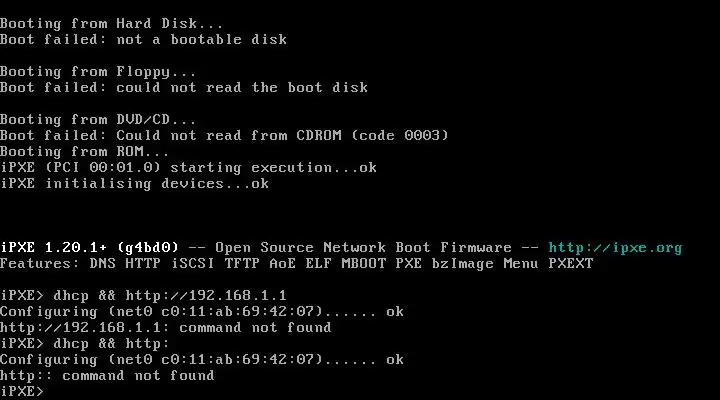The width and height of the screenshot is (720, 400).
Task: Select 'not a bootable disk' error text
Action: pyautogui.click(x=202, y=39)
